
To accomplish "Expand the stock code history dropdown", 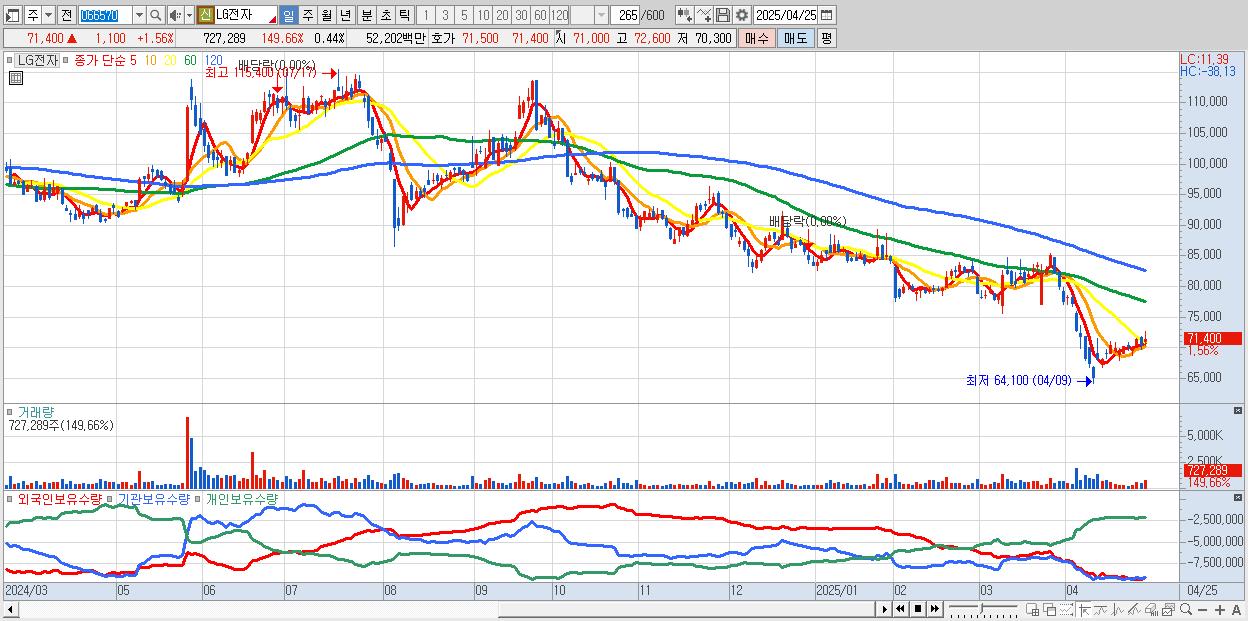I will click(x=138, y=15).
